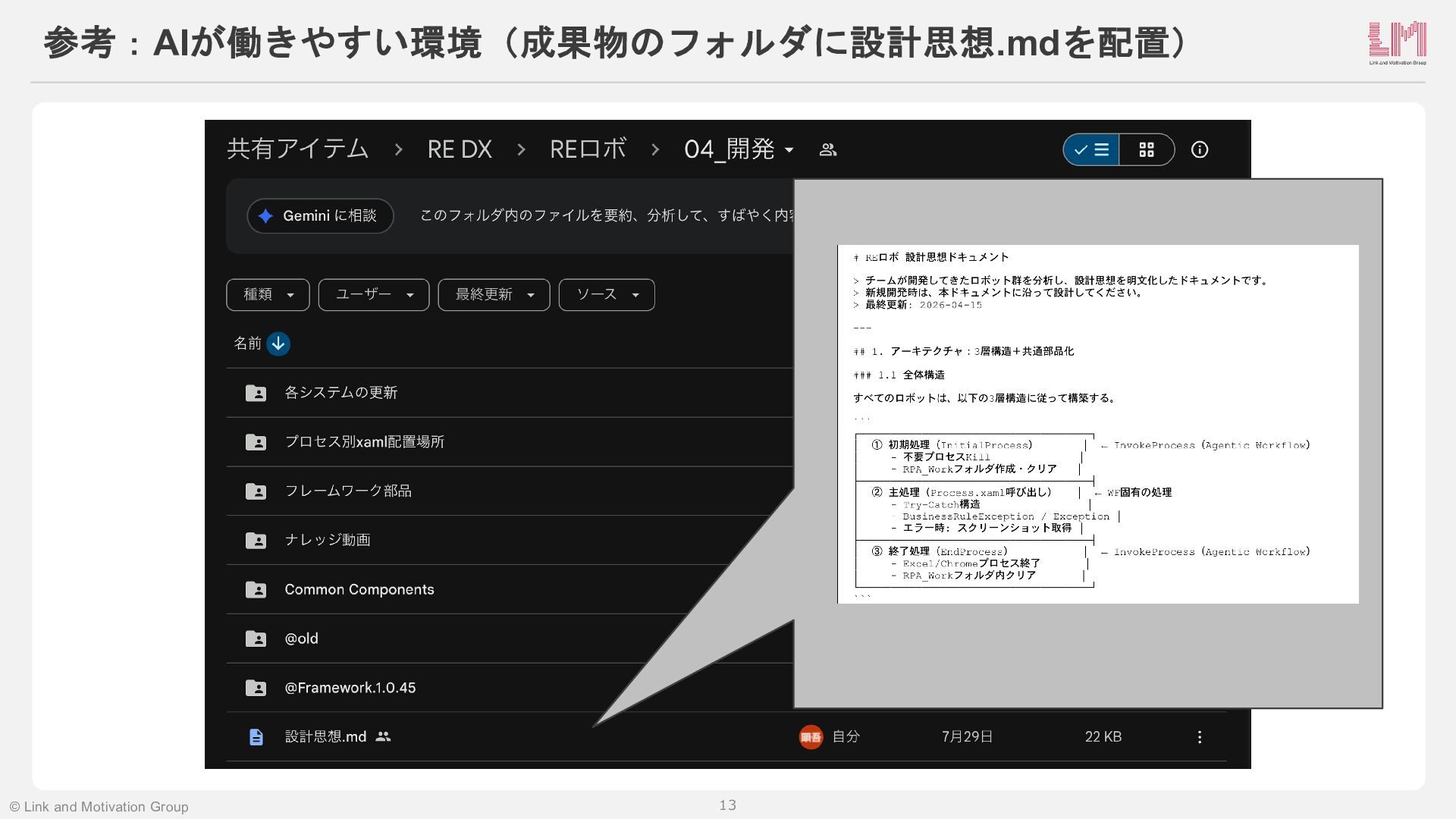The image size is (1456, 819).
Task: Select the 設計思想.md document icon
Action: coord(256,737)
